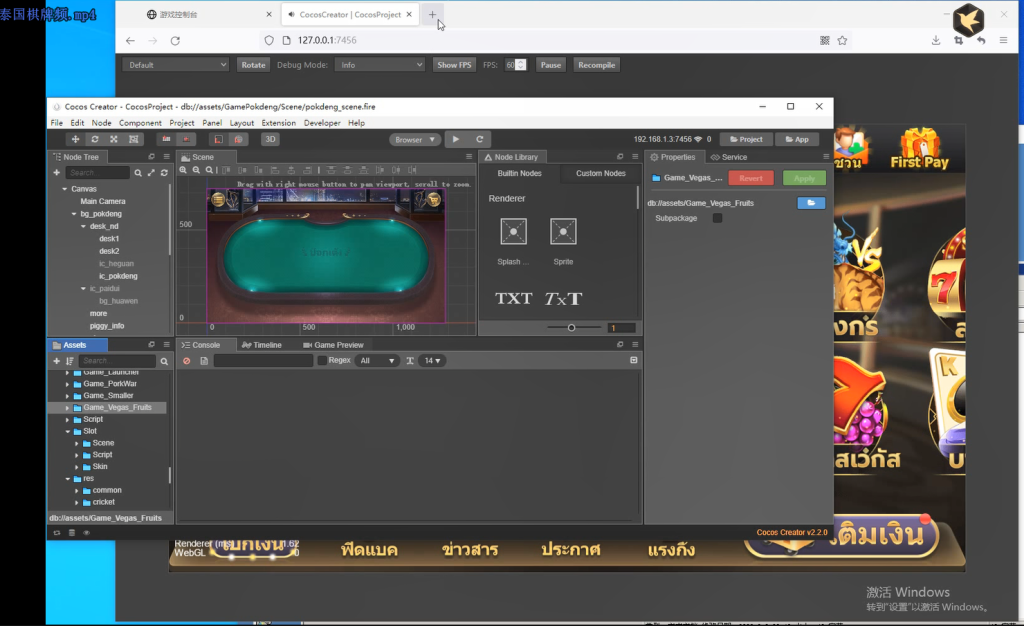
Task: Open the Game_Vegas_Fruits folder via blue folder icon
Action: pyautogui.click(x=811, y=203)
